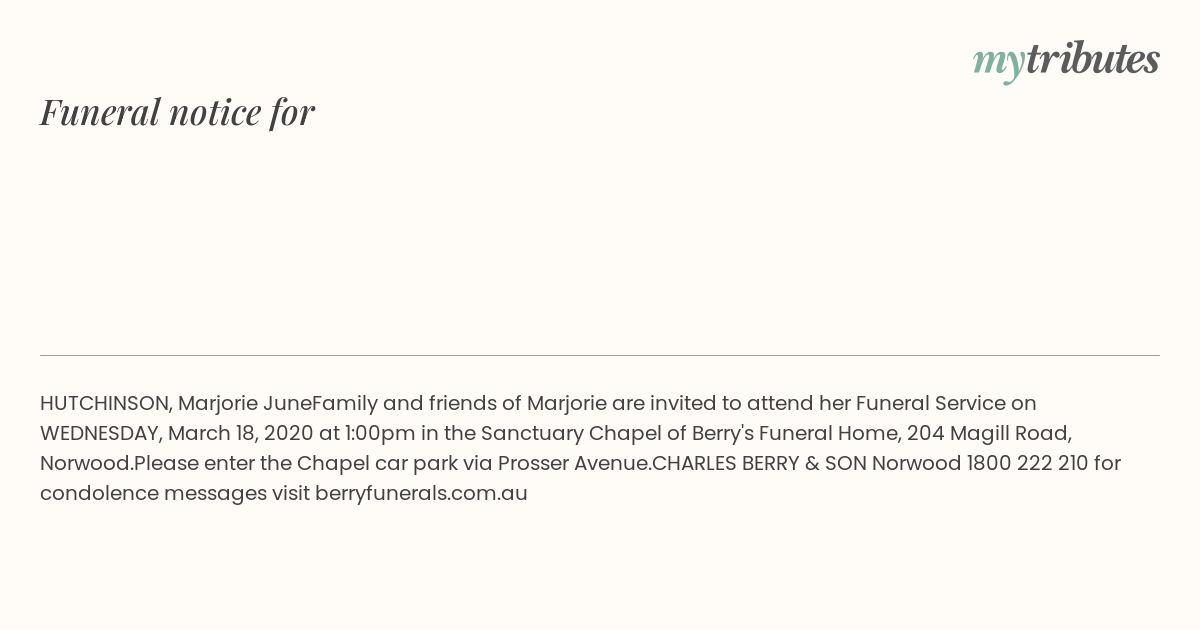Click the date "March 18, 2020"
Image resolution: width=1200 pixels, height=630 pixels.
[x=241, y=433]
